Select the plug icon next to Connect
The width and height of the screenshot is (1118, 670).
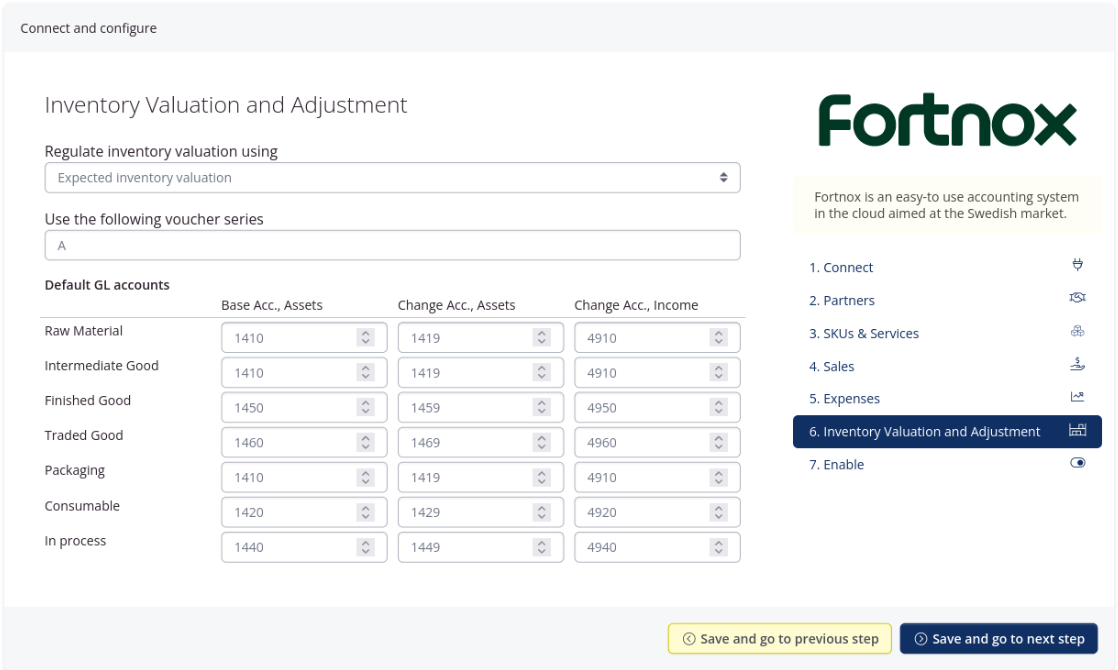[x=1077, y=263]
